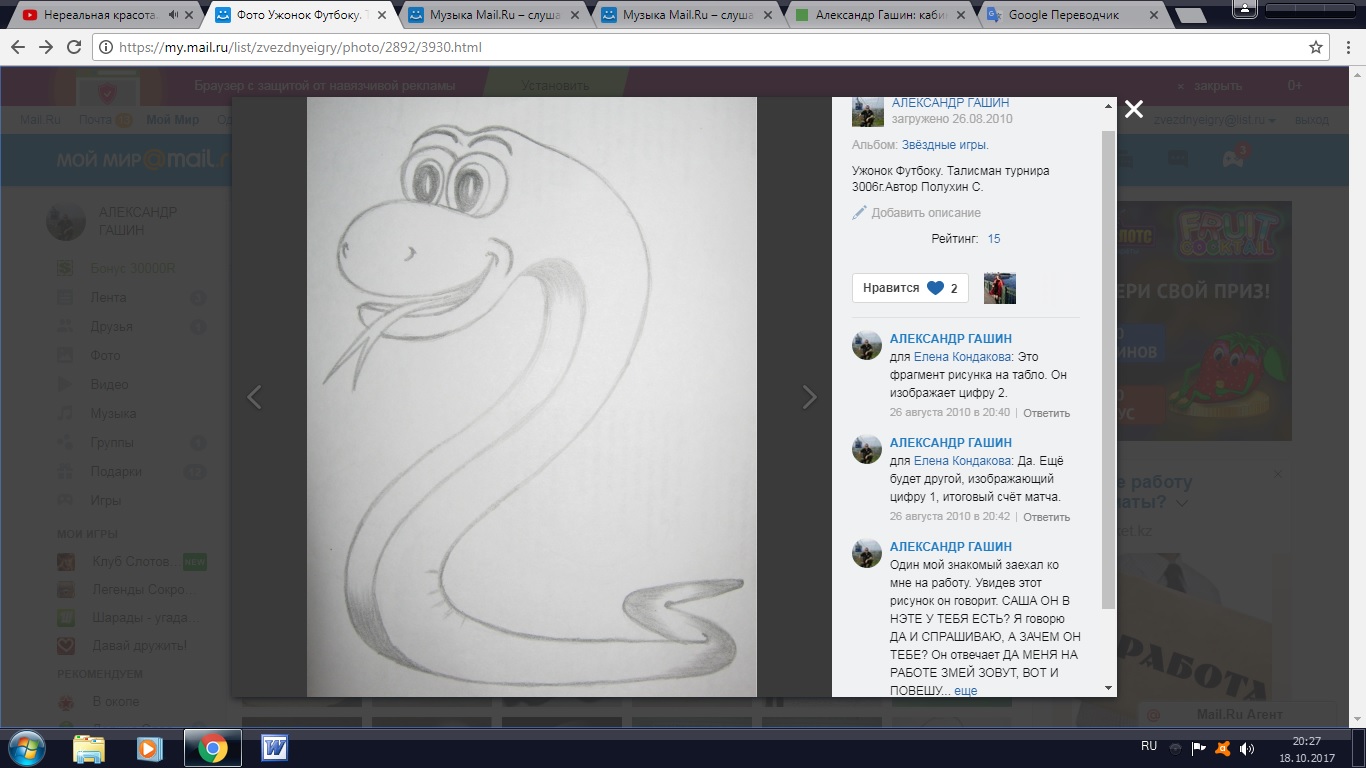Click the Chrome taskbar icon
Screen dimensions: 1366x768
[212, 748]
